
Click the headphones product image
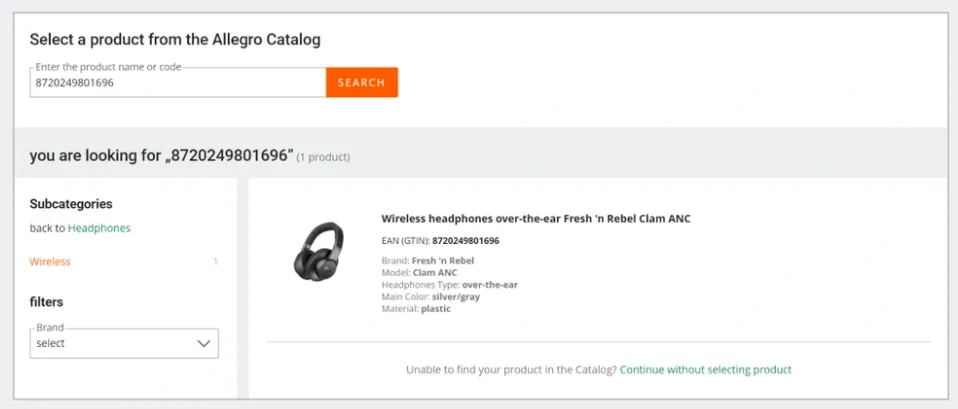pyautogui.click(x=318, y=251)
